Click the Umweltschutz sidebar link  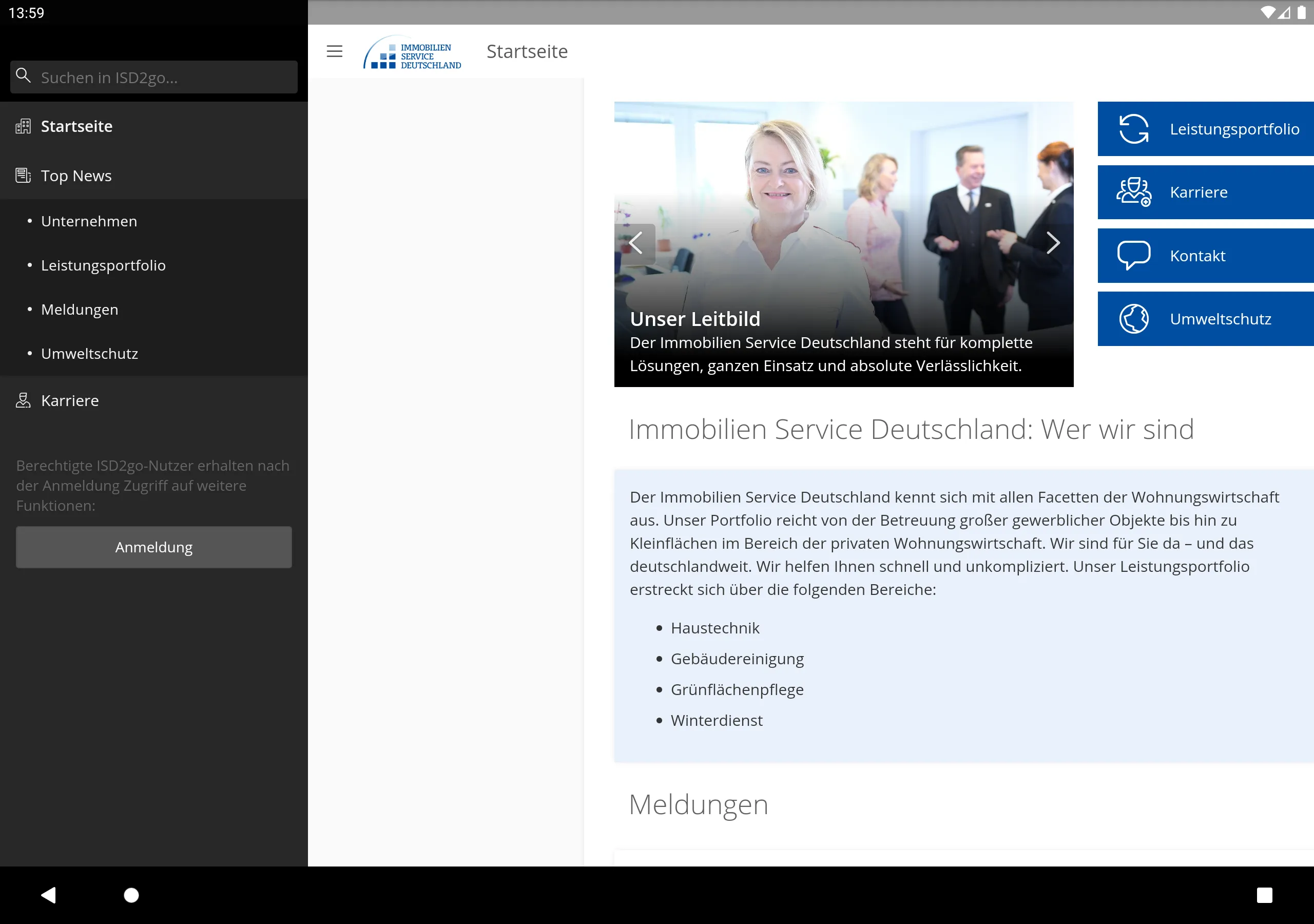pyautogui.click(x=89, y=353)
